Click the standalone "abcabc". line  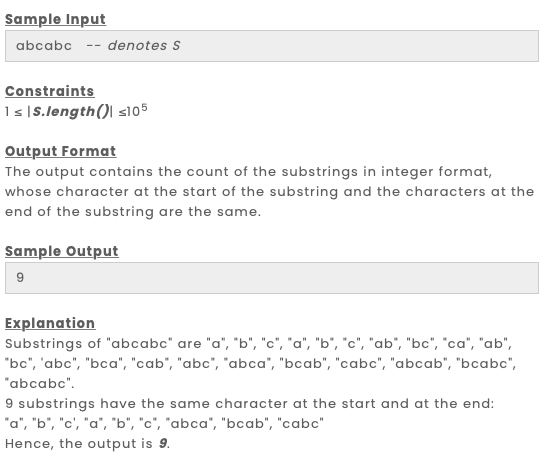click(39, 384)
